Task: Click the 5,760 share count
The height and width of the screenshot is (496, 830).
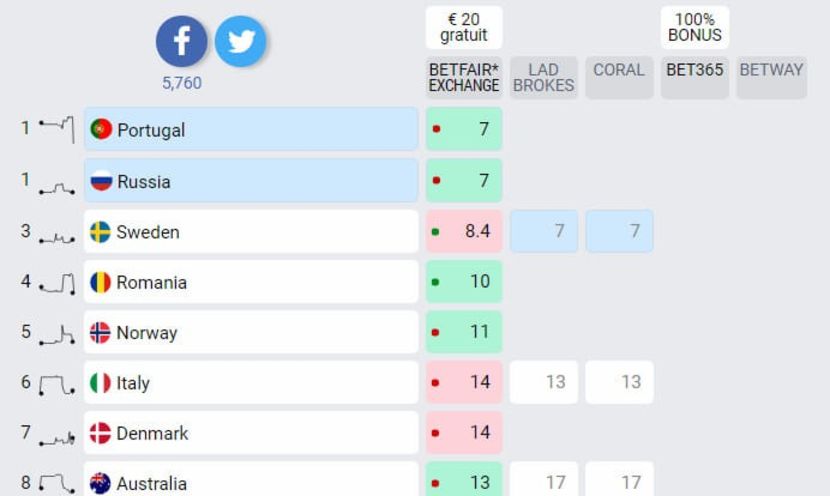Action: point(182,83)
